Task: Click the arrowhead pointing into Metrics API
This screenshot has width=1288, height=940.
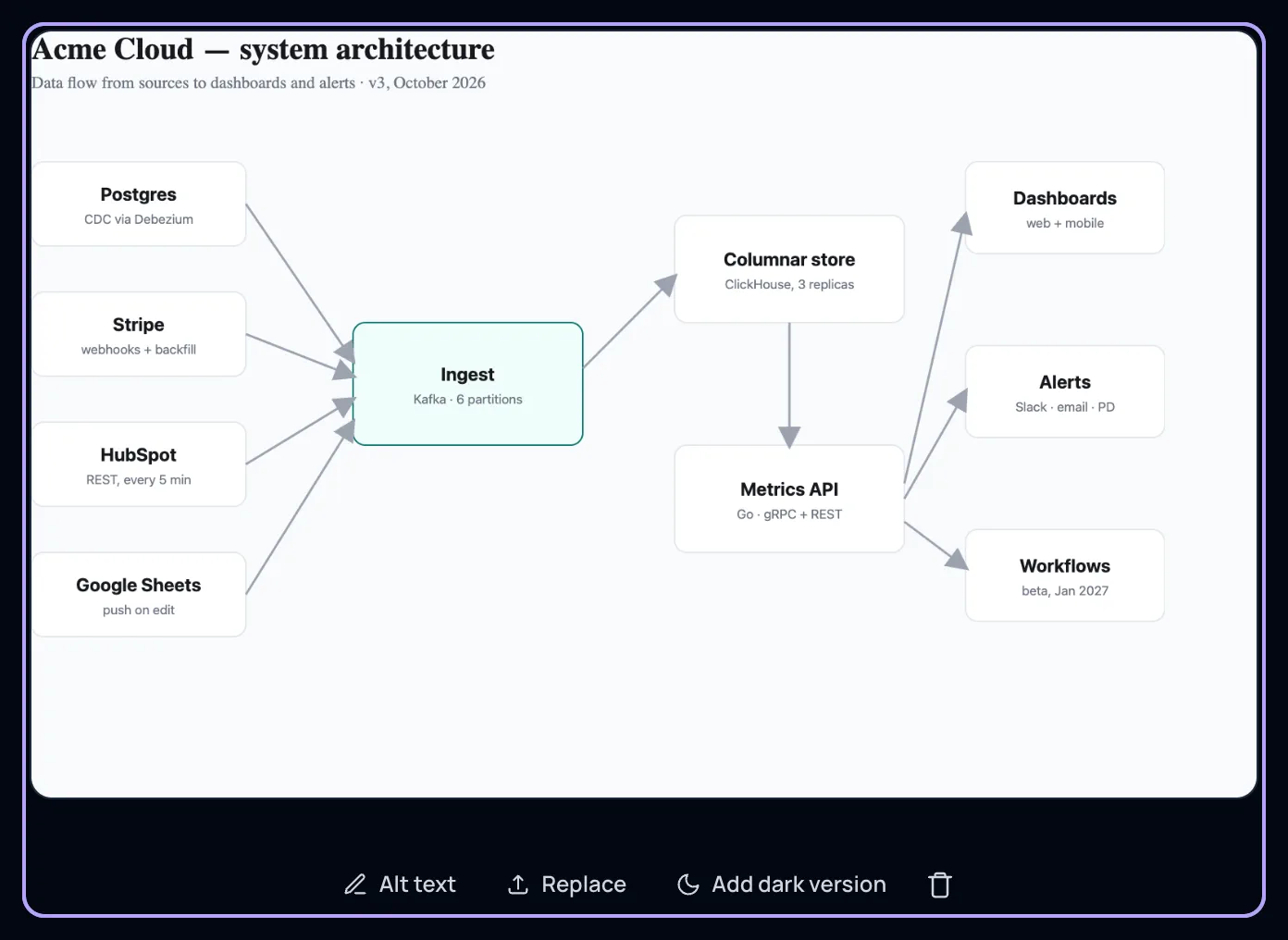Action: (789, 437)
